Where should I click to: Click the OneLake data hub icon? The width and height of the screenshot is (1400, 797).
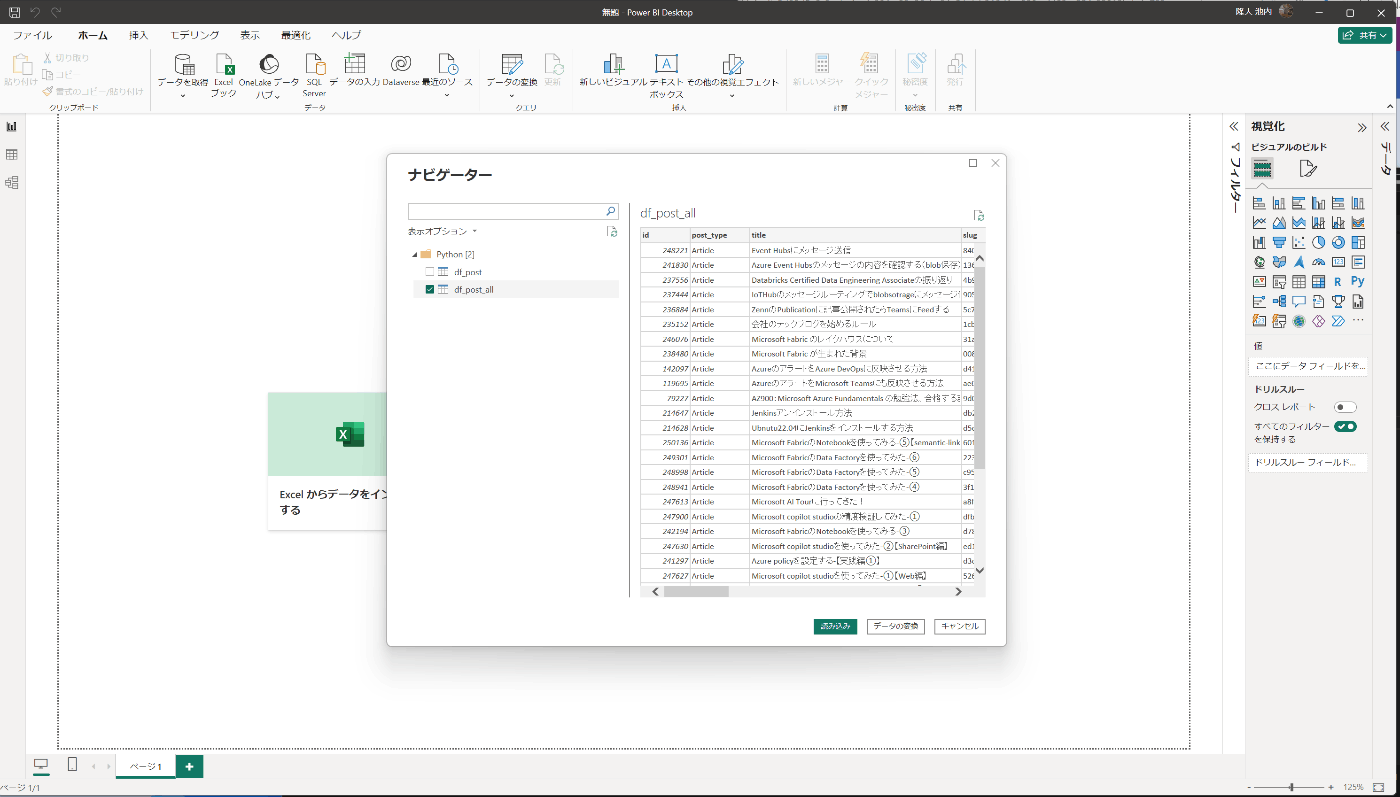(269, 64)
